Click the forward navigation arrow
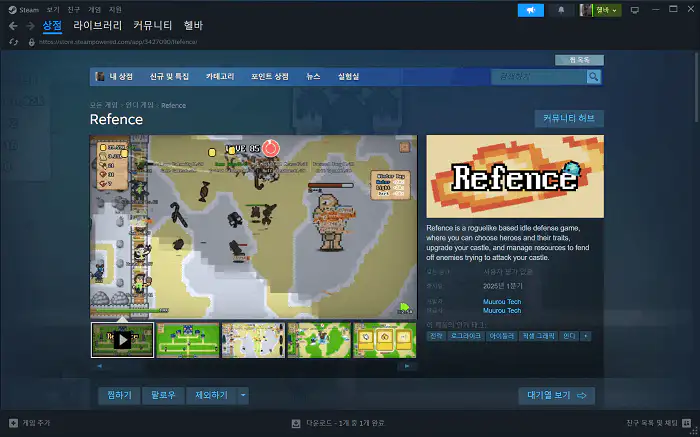Screen dimensions: 700x437 (x=30, y=26)
